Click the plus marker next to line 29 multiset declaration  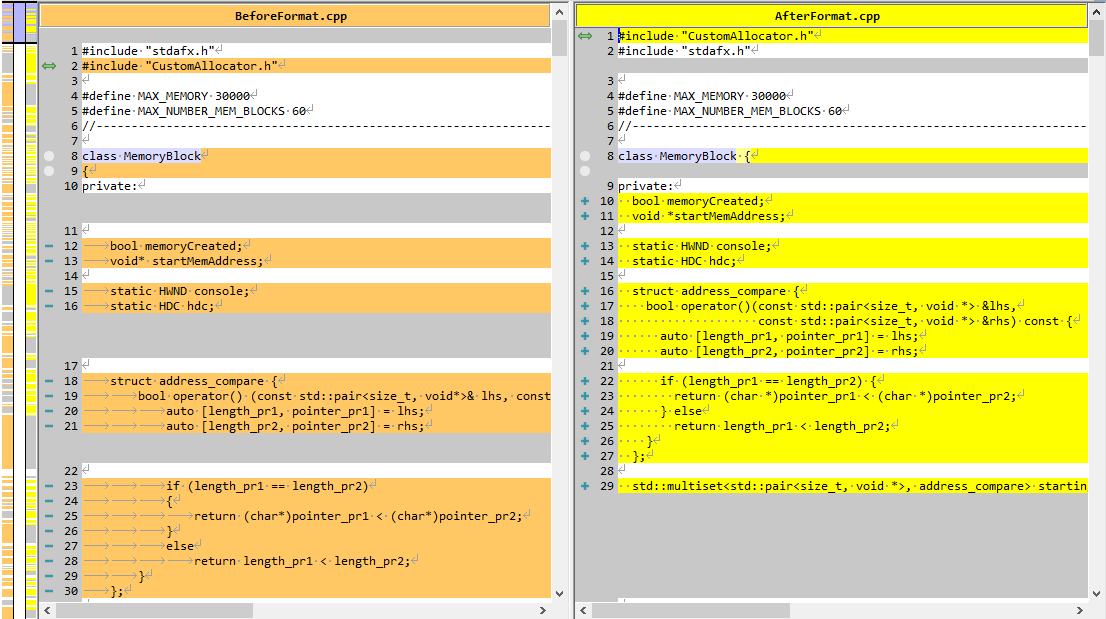point(585,486)
